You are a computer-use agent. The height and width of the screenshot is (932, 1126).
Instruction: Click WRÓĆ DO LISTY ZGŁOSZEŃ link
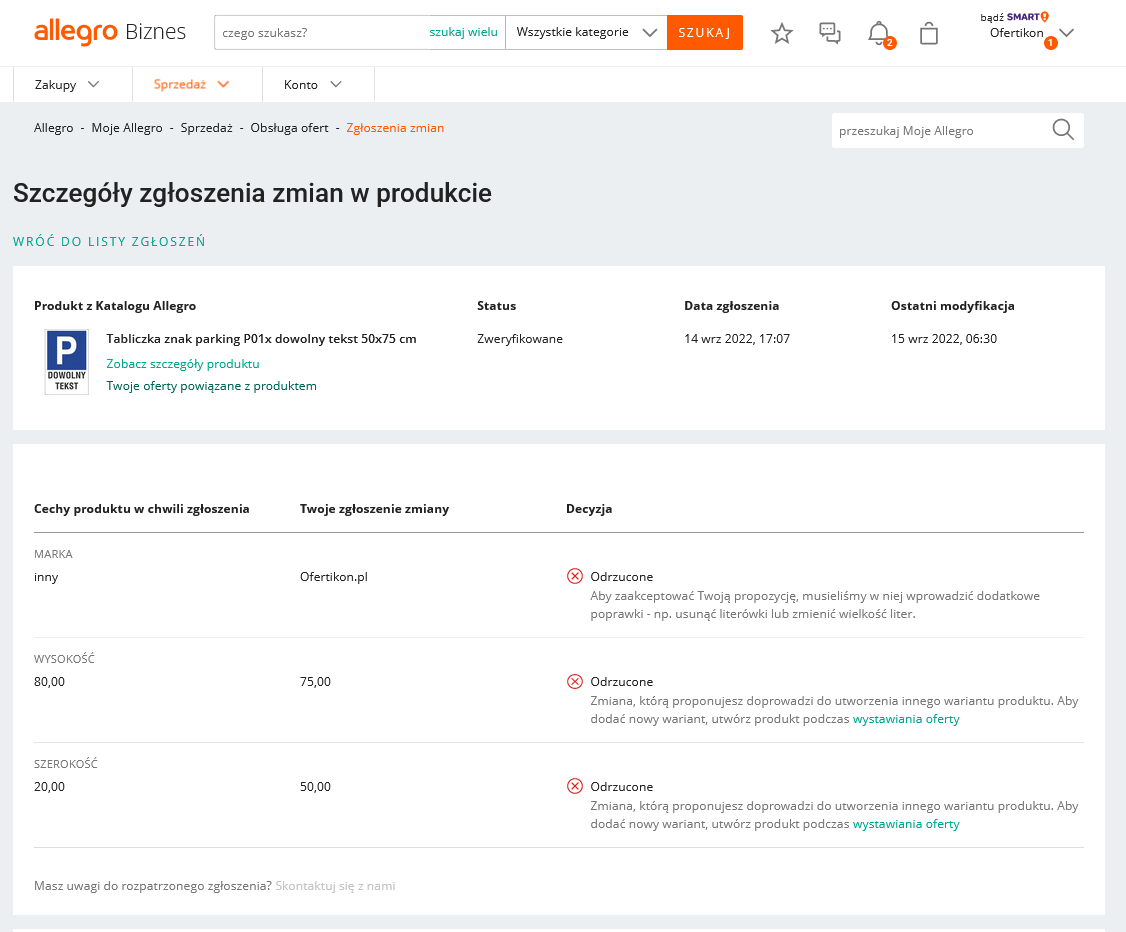pos(110,241)
